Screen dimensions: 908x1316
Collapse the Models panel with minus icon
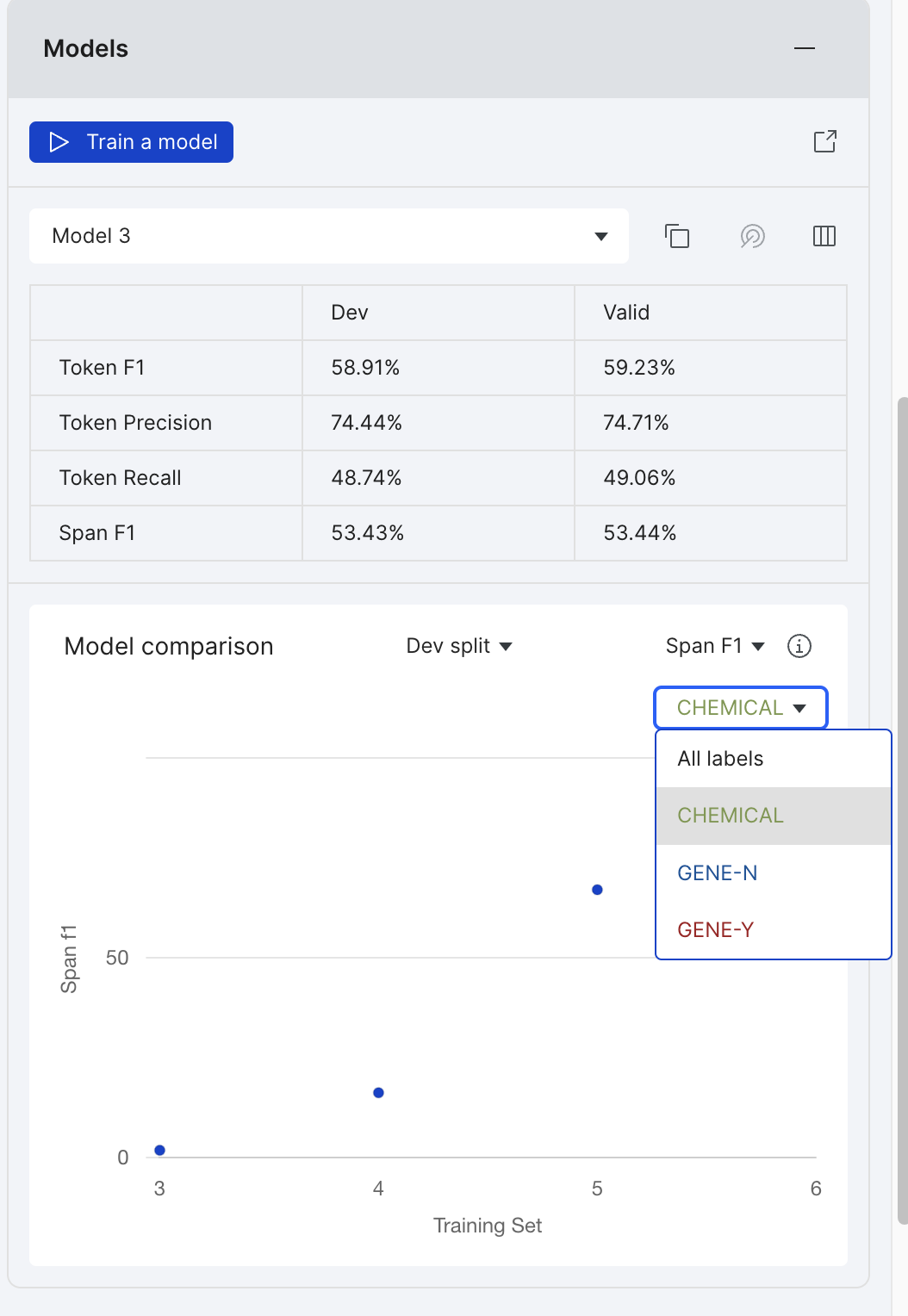click(805, 48)
